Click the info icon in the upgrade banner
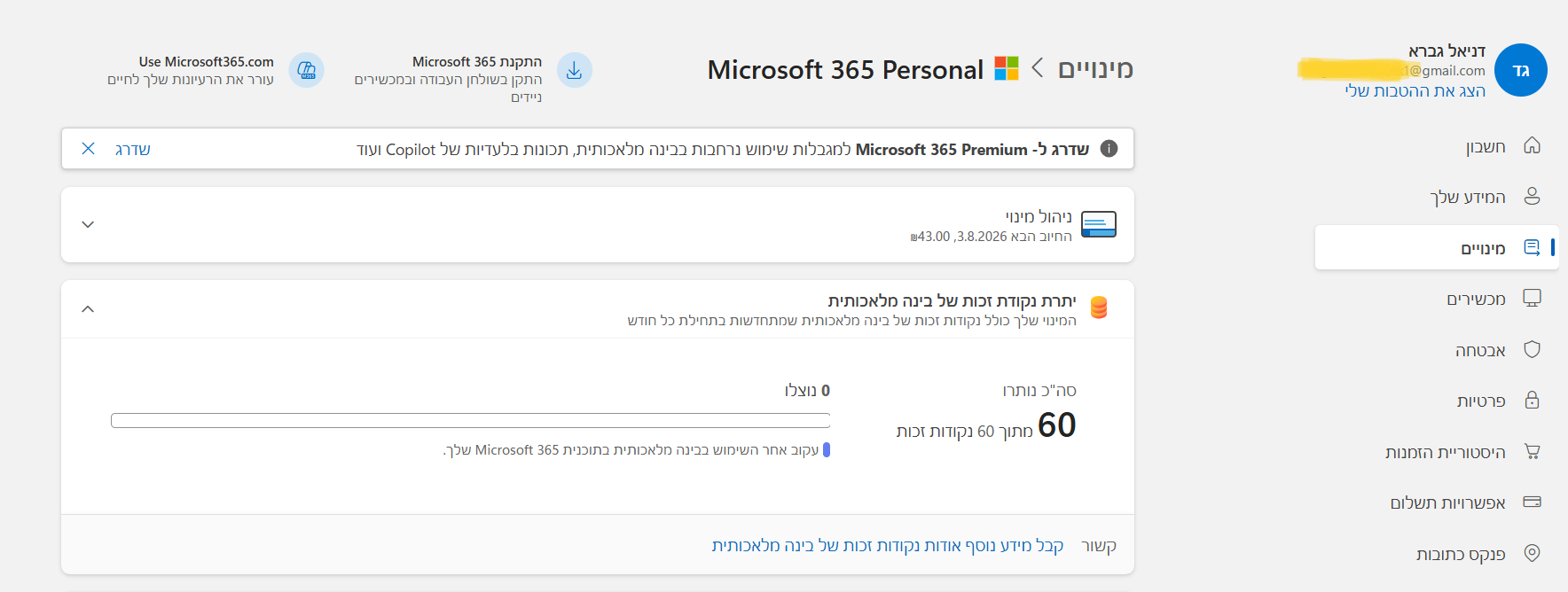This screenshot has width=1568, height=592. click(x=1109, y=149)
